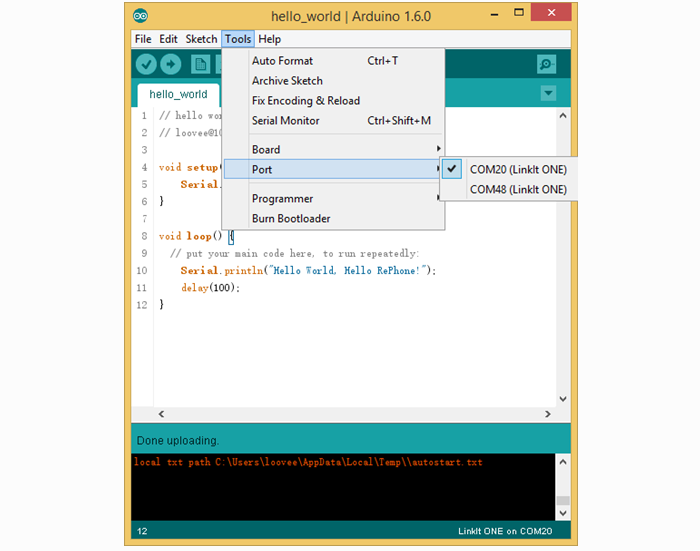
Task: Click editor horizontal scroll left arrow
Action: (161, 414)
